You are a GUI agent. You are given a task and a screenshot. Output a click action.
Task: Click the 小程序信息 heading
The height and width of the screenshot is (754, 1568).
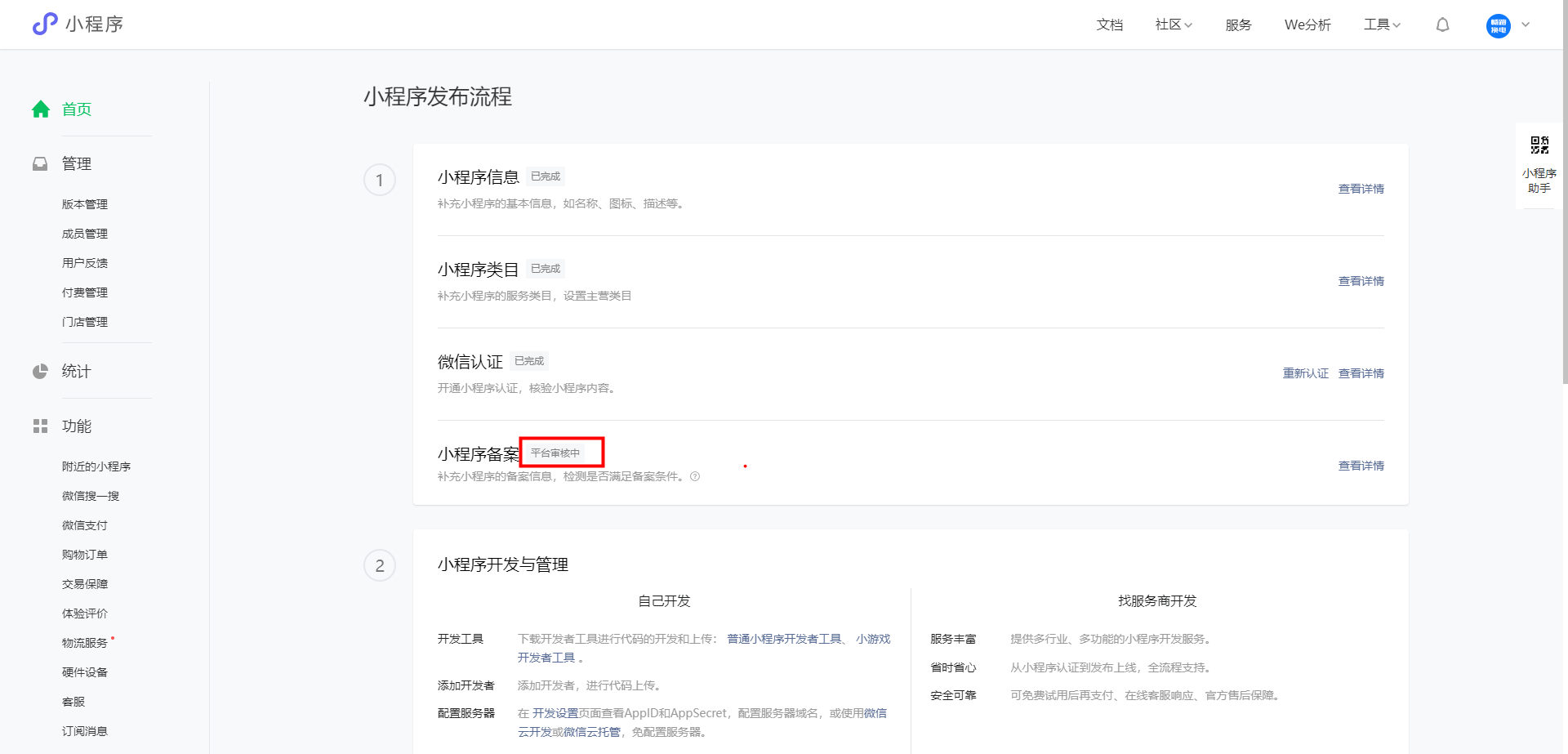pyautogui.click(x=479, y=177)
